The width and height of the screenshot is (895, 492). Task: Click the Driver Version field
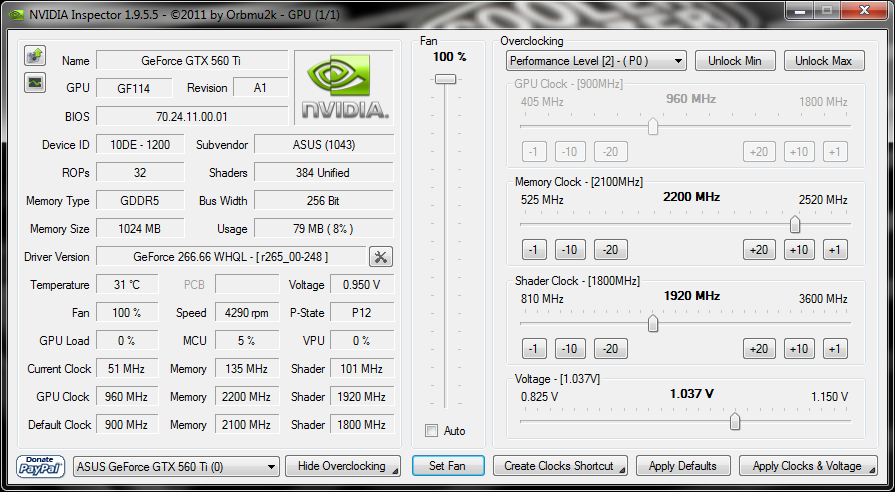click(x=231, y=257)
